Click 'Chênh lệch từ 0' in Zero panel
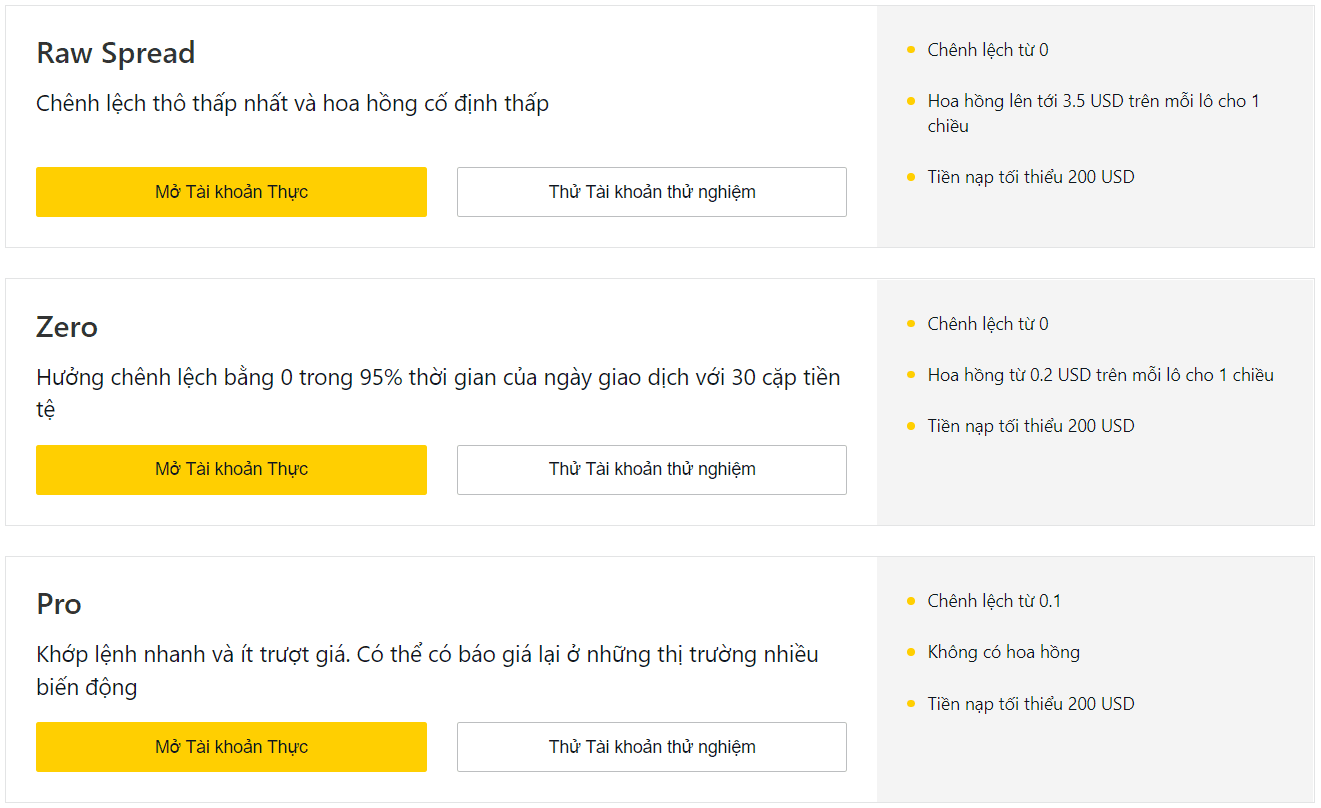The image size is (1321, 808). pos(988,324)
